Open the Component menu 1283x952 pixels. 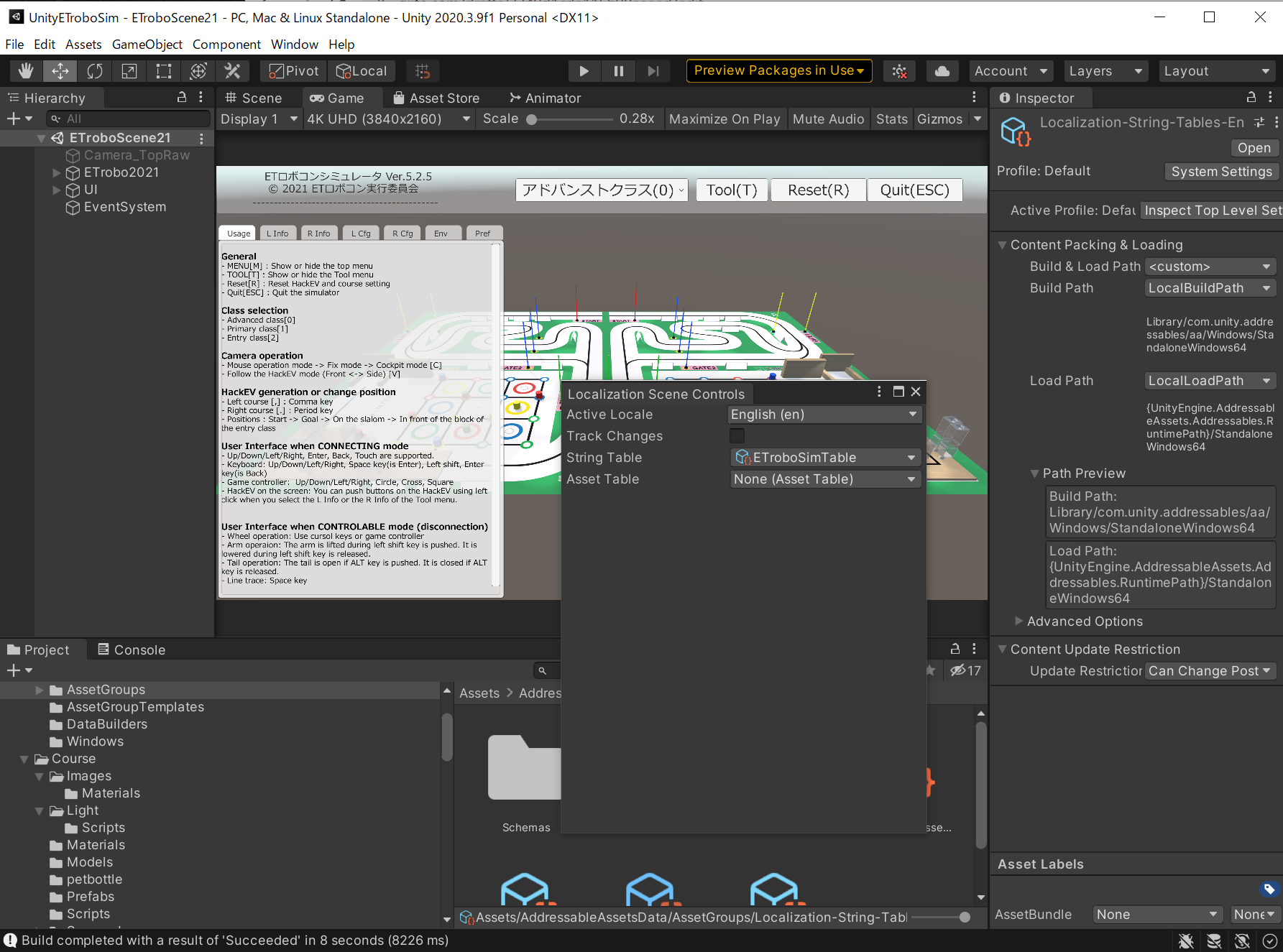pos(226,45)
